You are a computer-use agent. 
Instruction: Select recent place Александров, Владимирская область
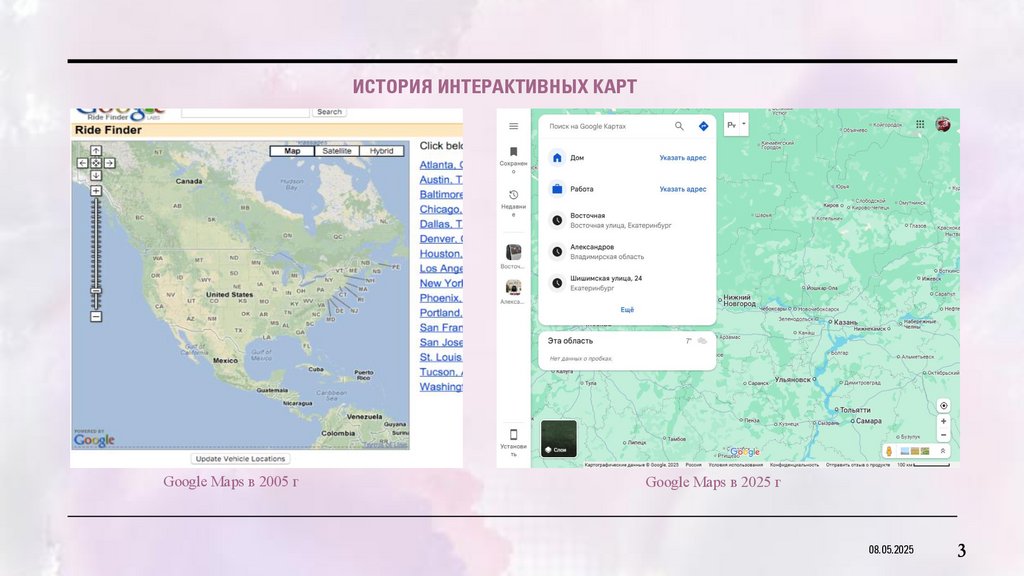627,251
